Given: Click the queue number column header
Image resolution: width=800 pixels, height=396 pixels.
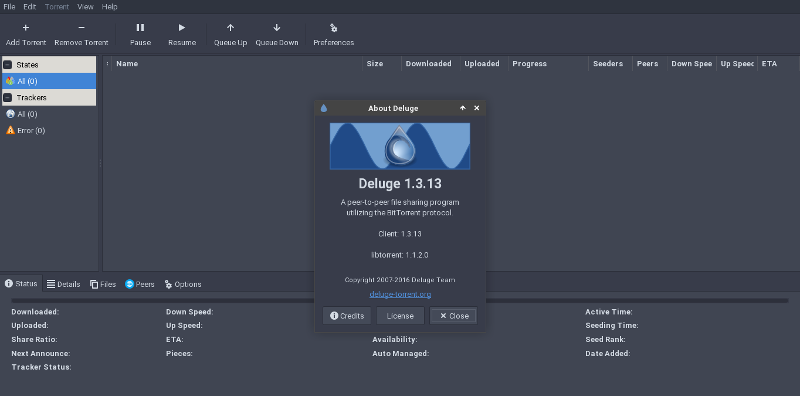Looking at the screenshot, I should [x=107, y=64].
